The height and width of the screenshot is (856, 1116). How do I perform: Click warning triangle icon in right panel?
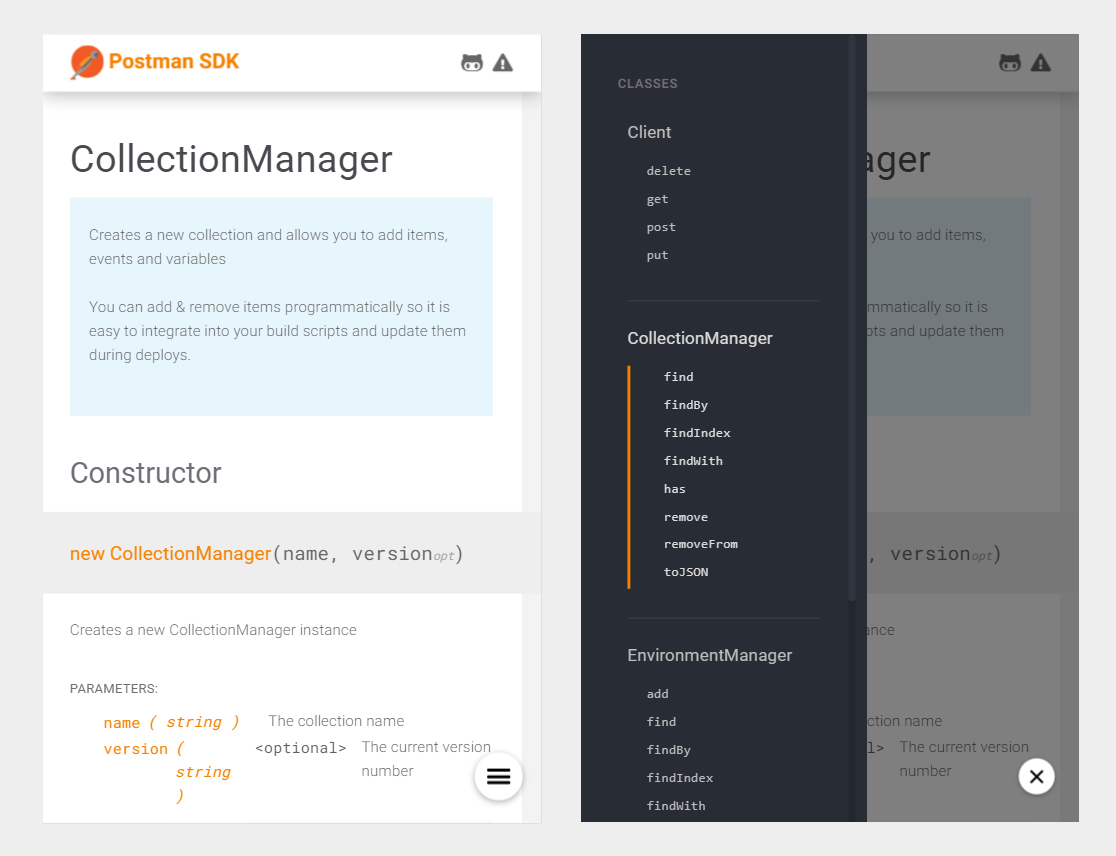[x=1041, y=63]
